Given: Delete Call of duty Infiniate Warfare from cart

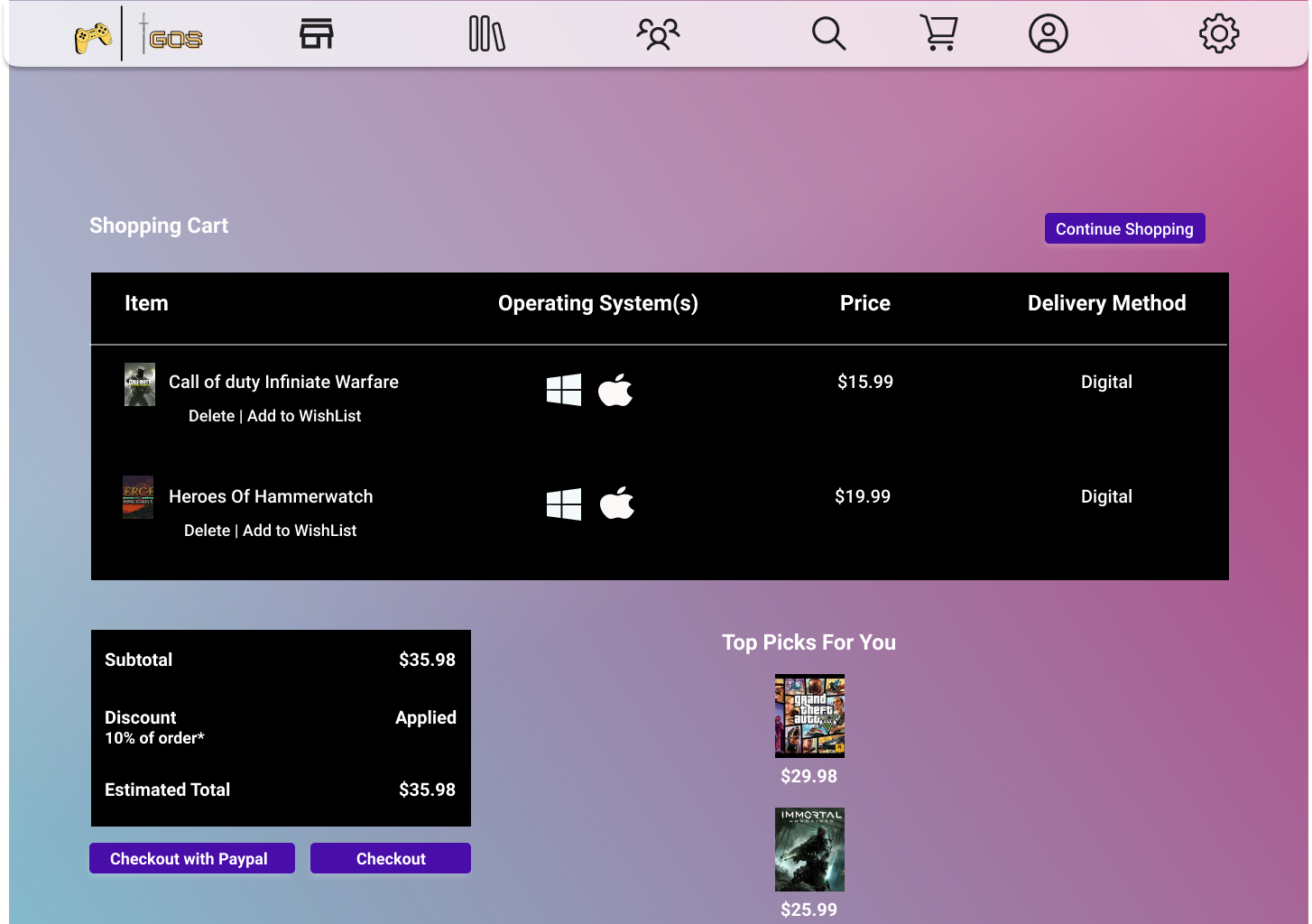Looking at the screenshot, I should point(211,416).
